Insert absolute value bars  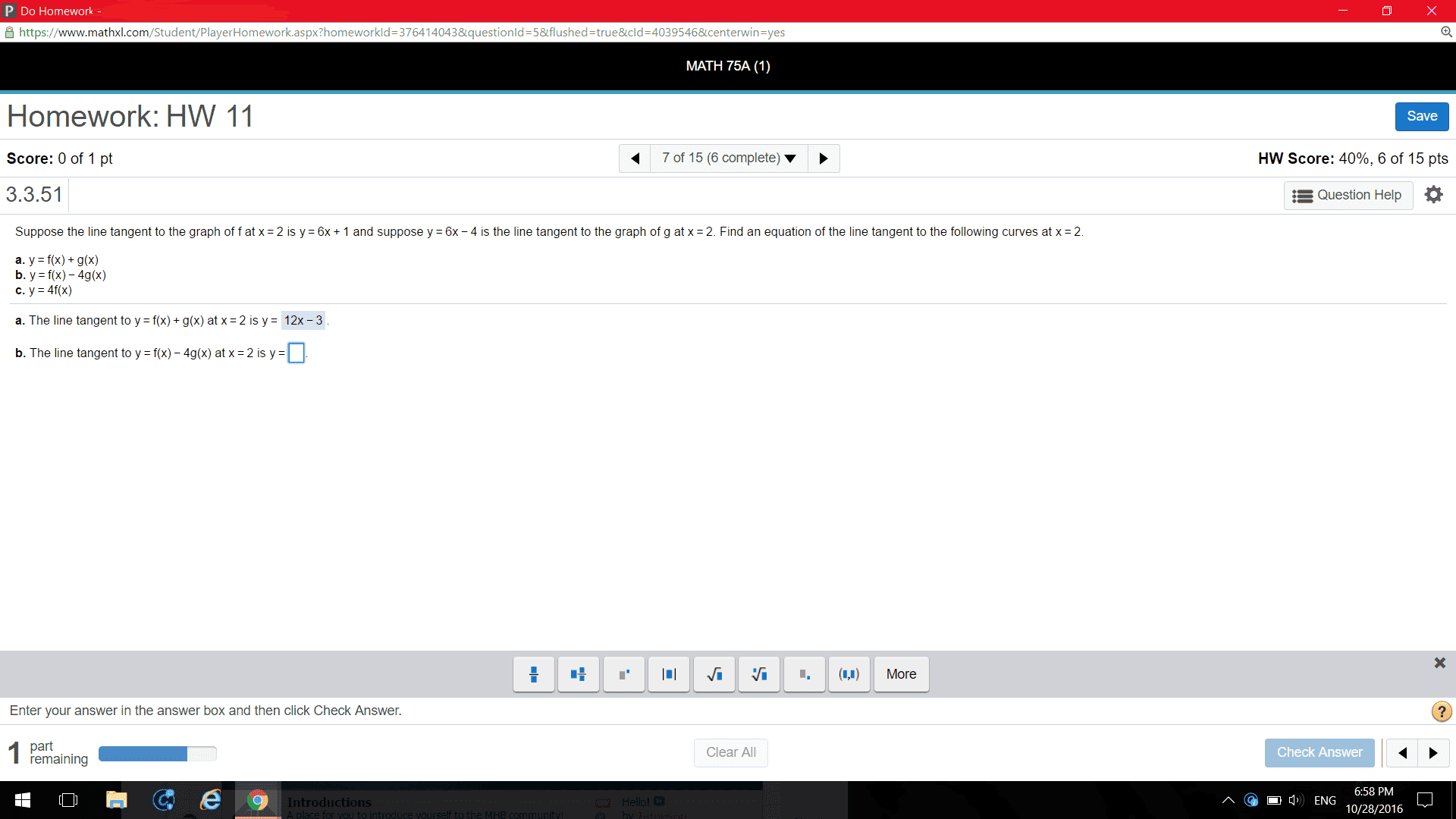point(669,674)
